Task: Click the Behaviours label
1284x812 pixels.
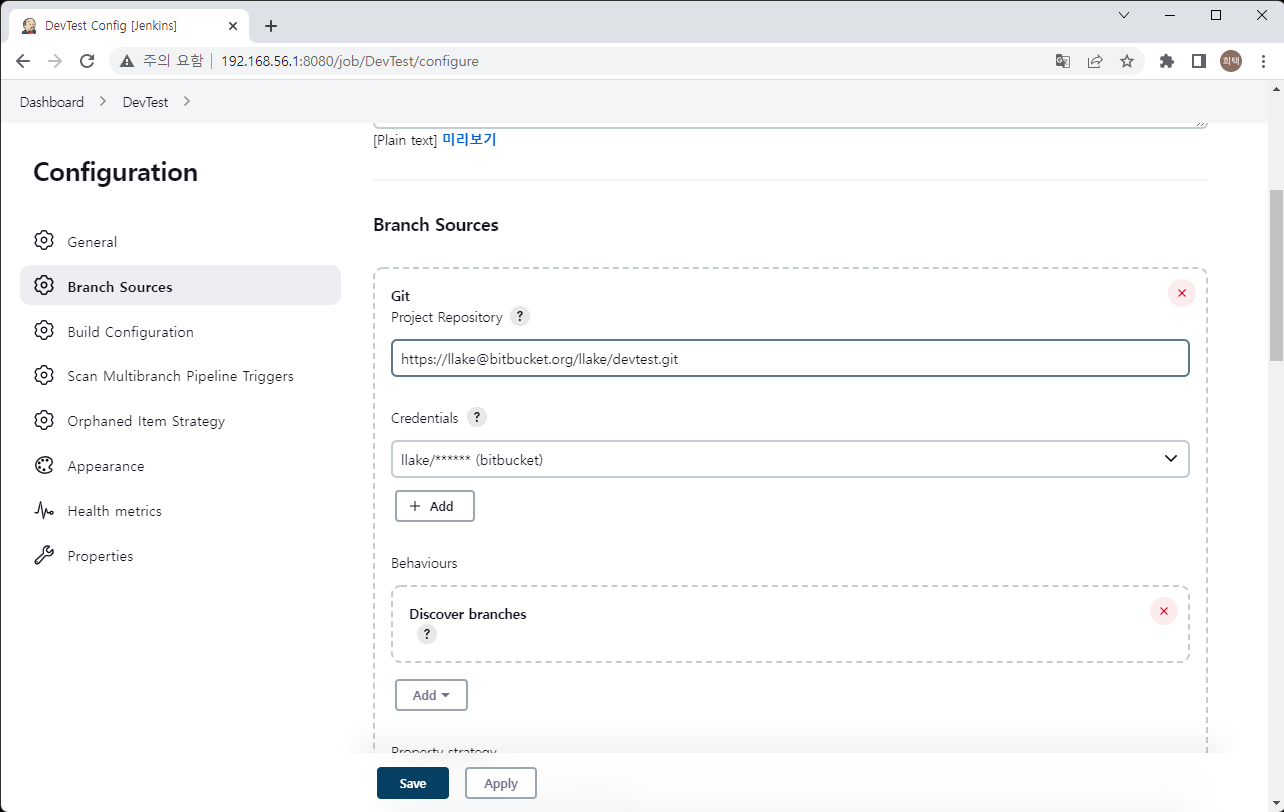Action: click(x=424, y=563)
